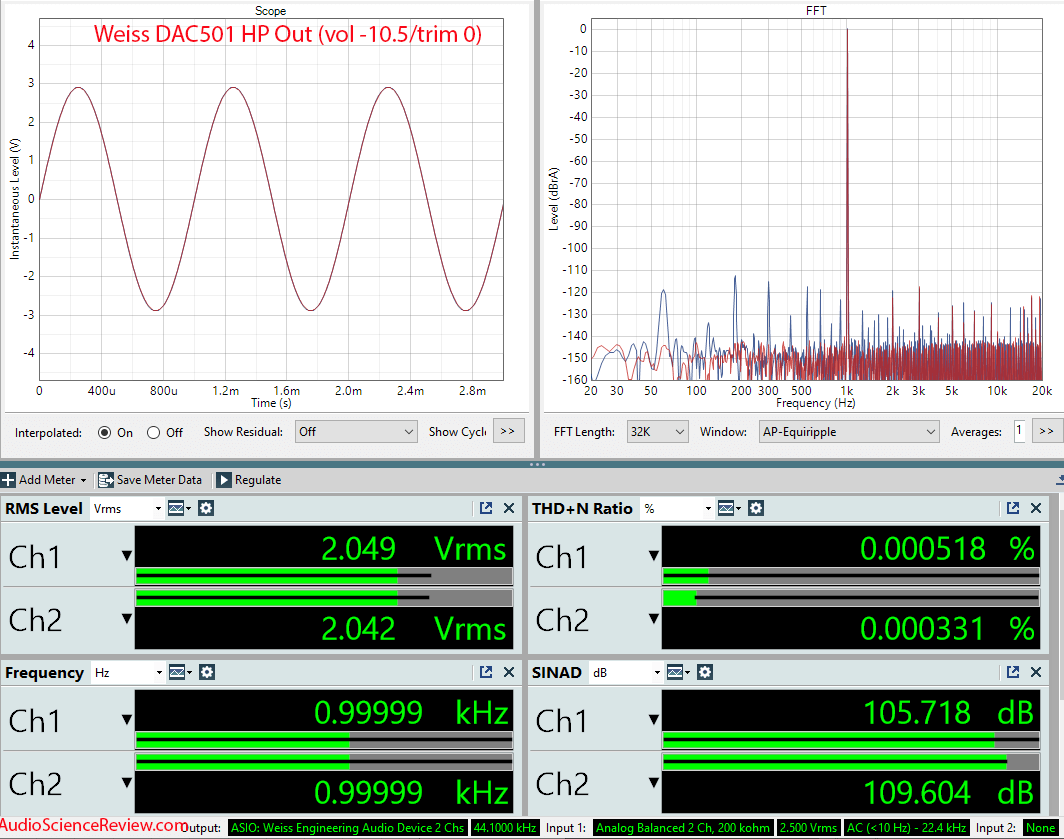This screenshot has height=839, width=1064.
Task: Turn Interpolated Off
Action: coord(153,432)
